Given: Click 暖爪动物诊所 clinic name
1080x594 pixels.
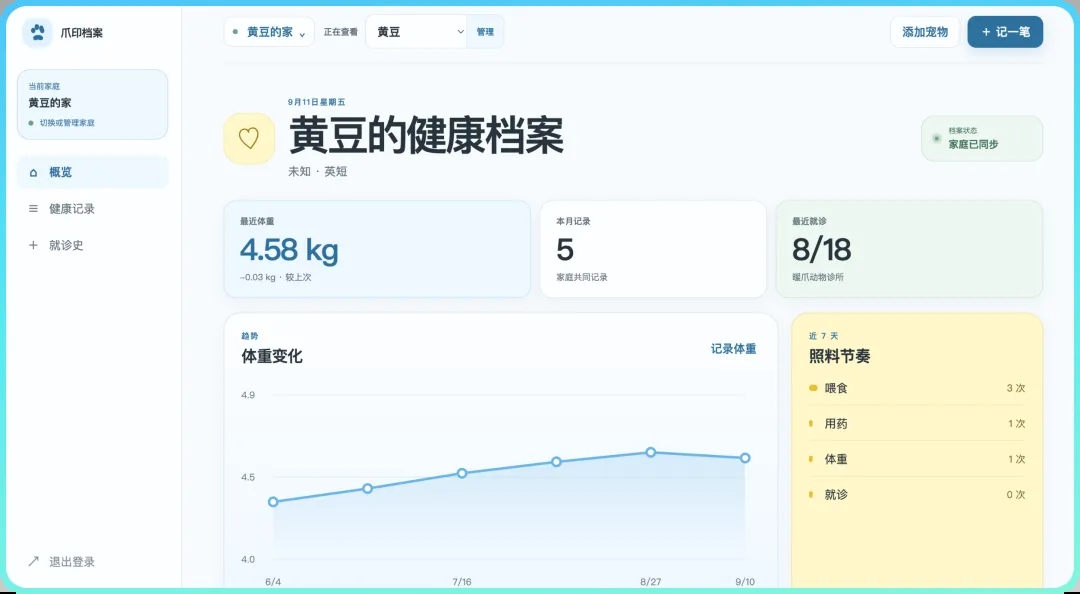Looking at the screenshot, I should (818, 277).
